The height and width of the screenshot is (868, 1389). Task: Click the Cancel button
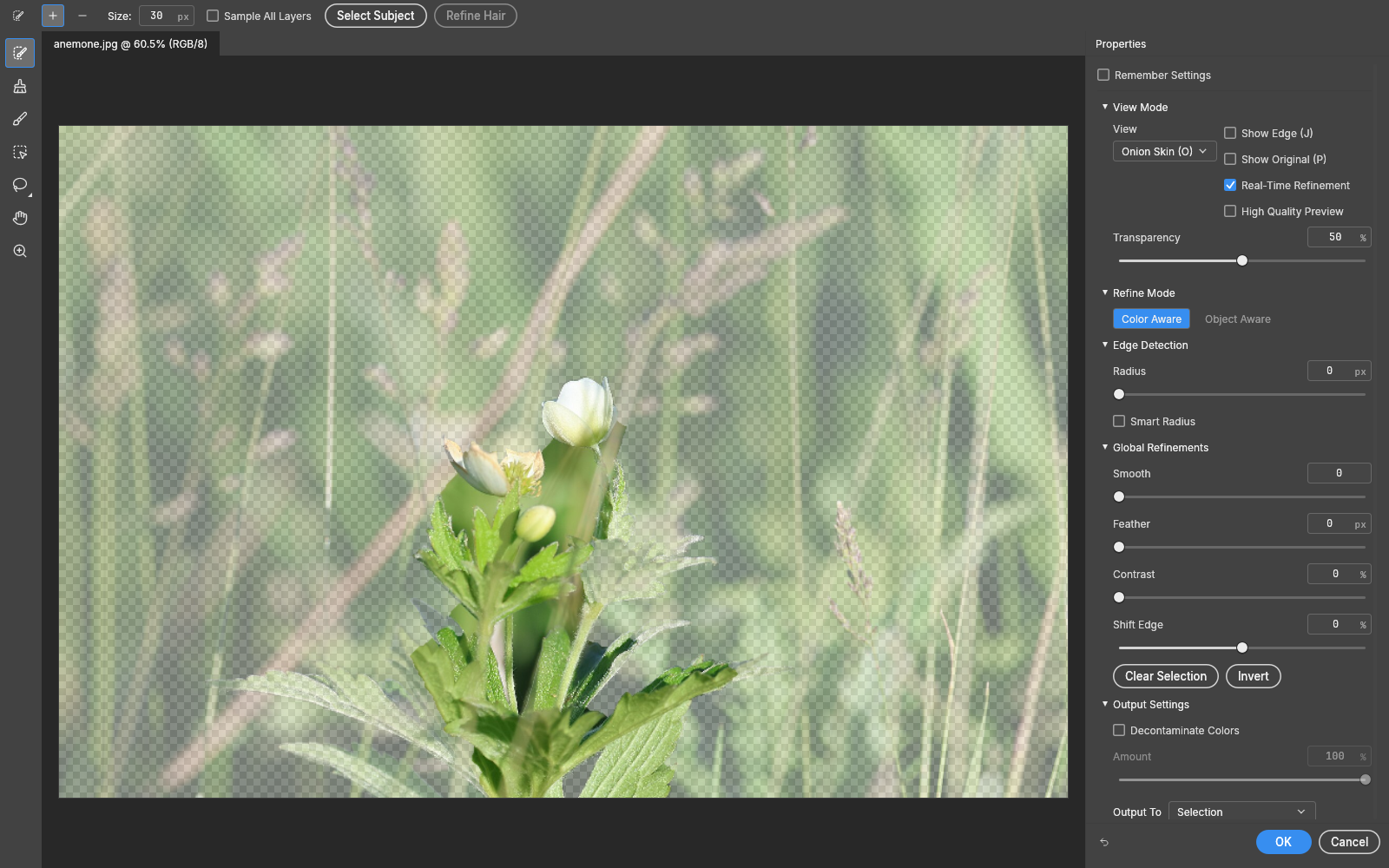pyautogui.click(x=1349, y=842)
